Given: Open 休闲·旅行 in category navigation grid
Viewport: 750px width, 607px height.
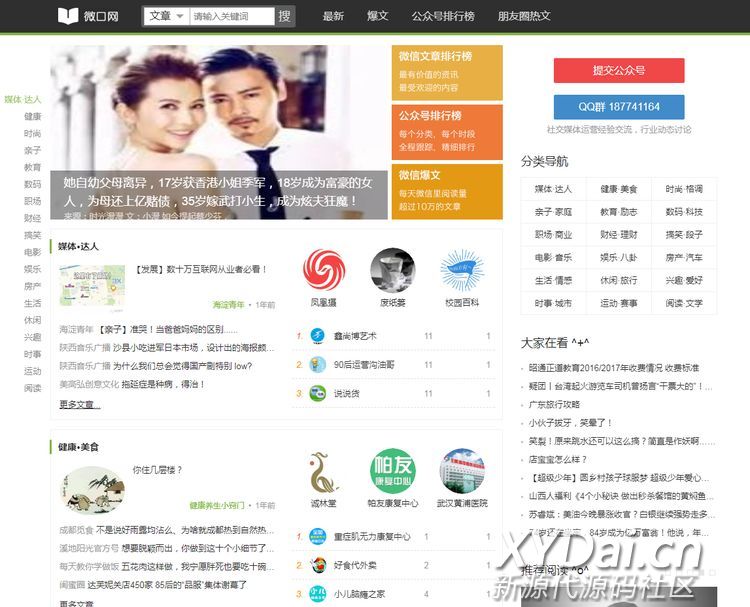Looking at the screenshot, I should [x=618, y=280].
